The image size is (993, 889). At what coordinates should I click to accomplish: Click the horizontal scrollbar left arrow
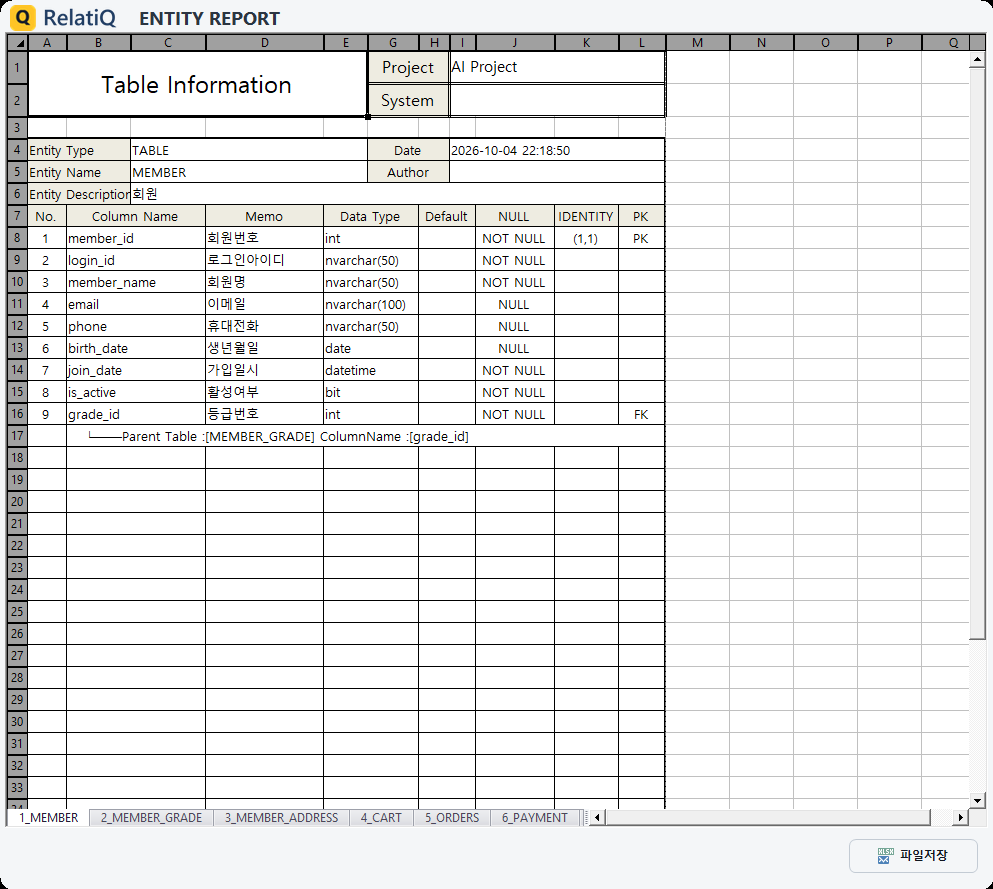click(597, 817)
